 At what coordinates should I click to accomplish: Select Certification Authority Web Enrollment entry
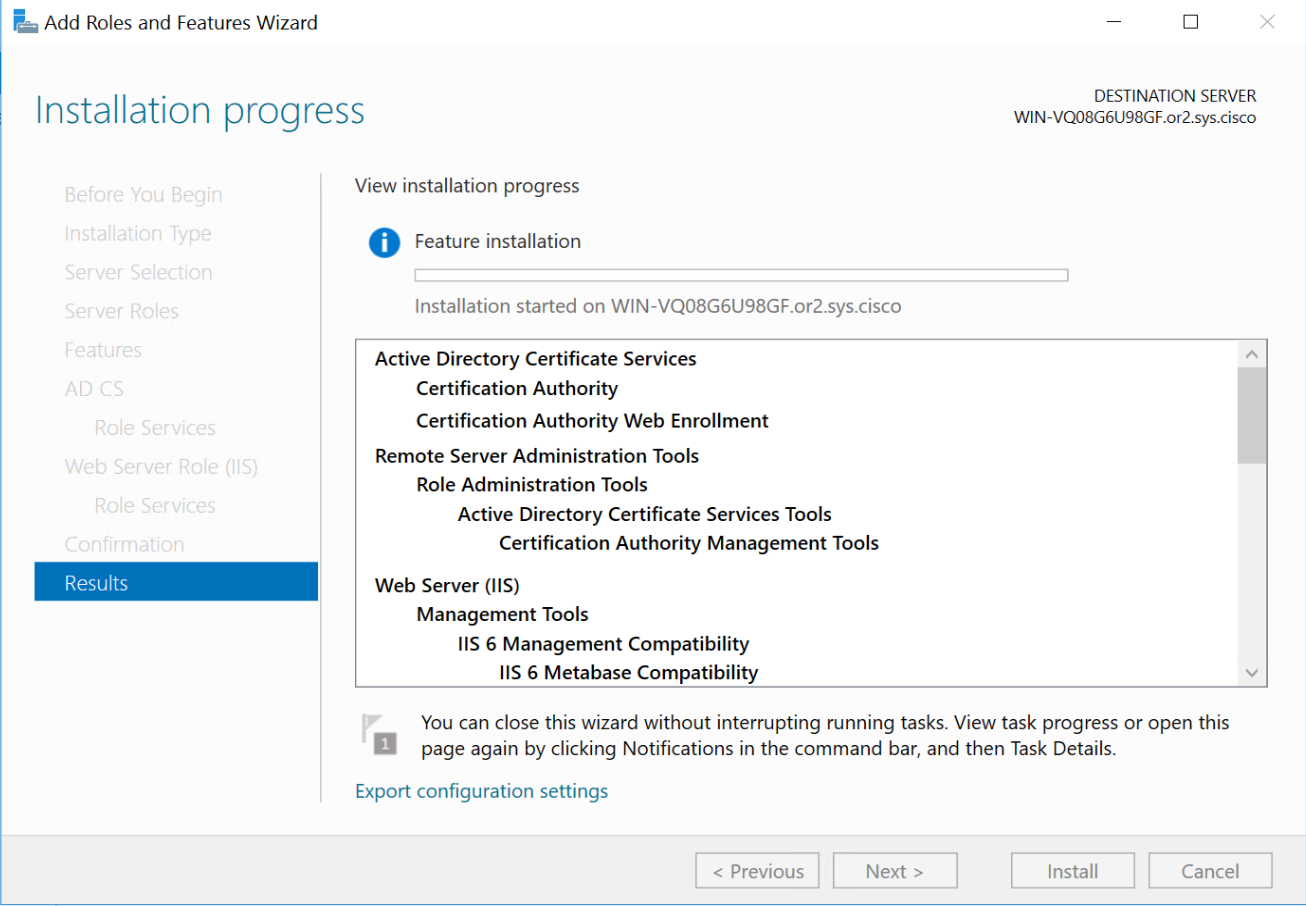click(592, 421)
